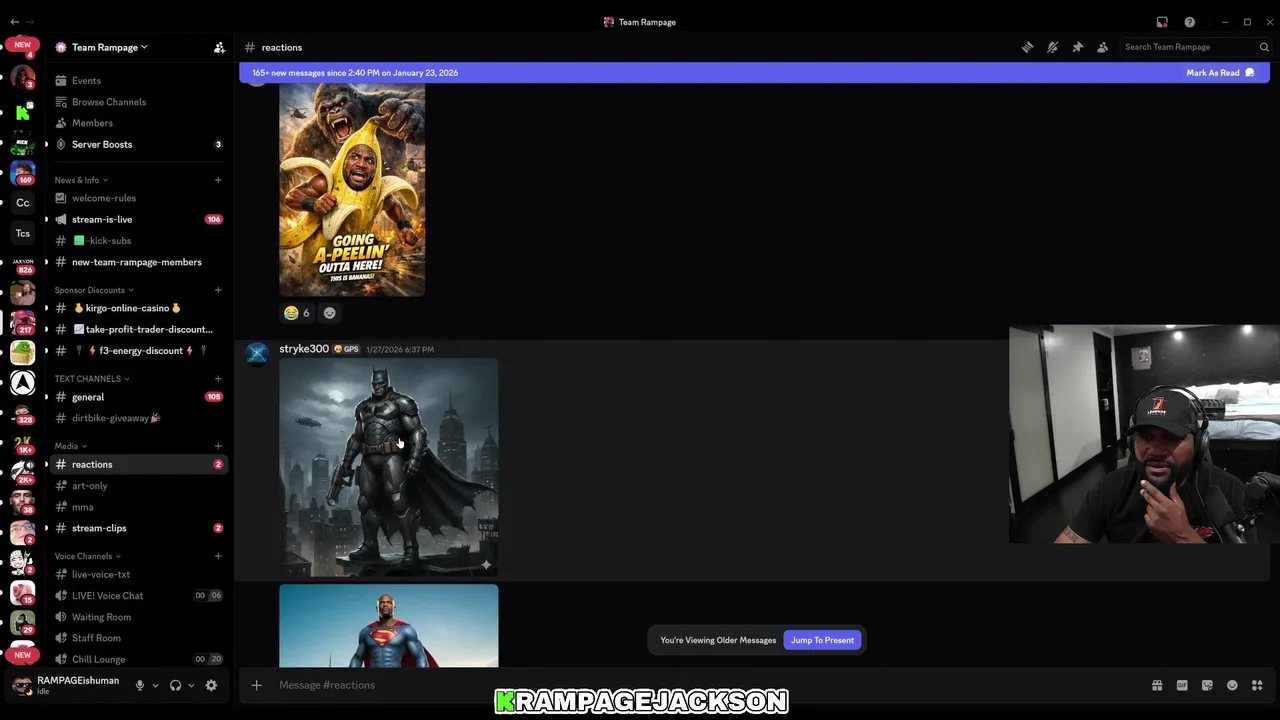
Task: Show member list icon in header
Action: [1102, 47]
